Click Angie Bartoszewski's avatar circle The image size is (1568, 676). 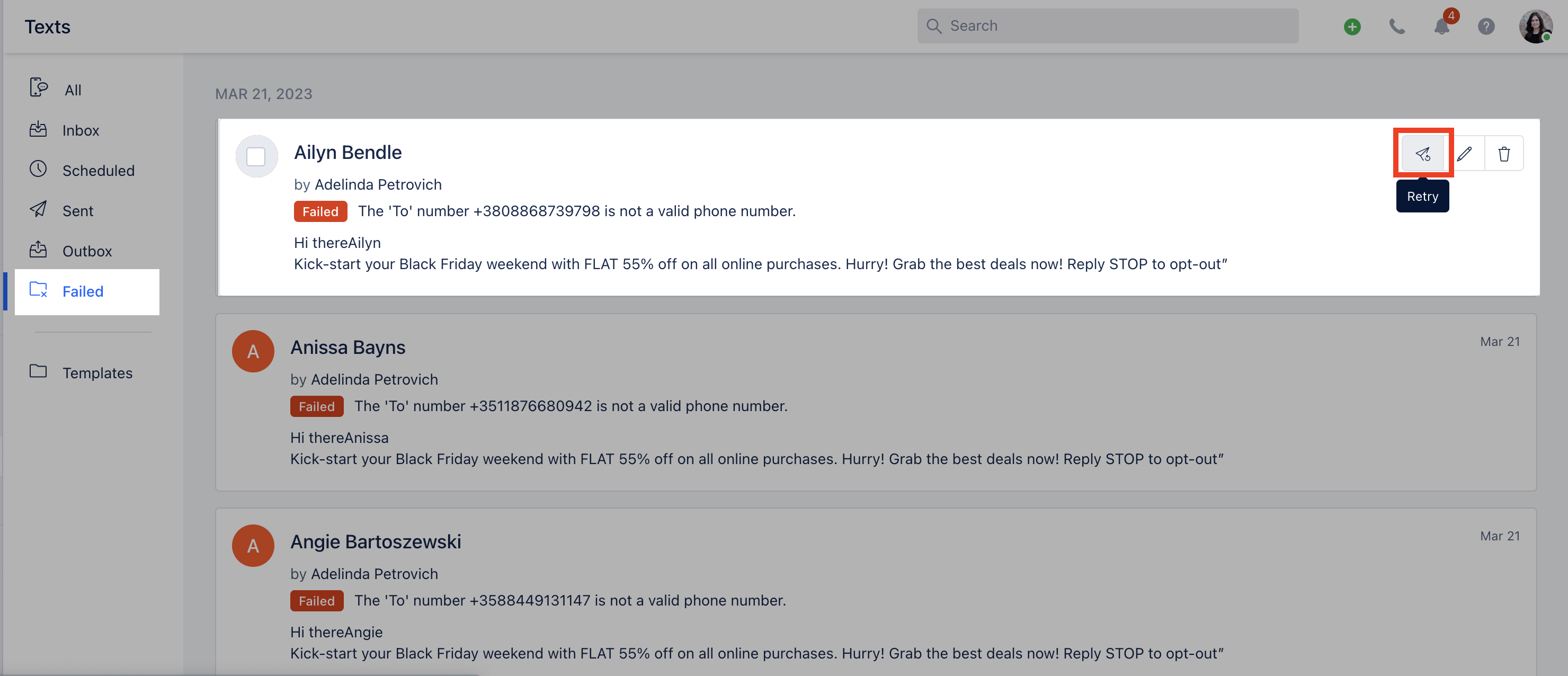click(x=253, y=545)
